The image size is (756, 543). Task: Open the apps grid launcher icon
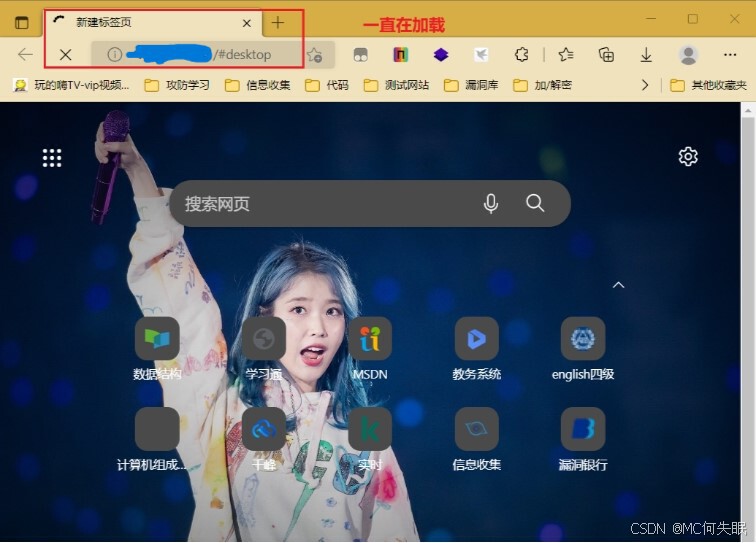(x=52, y=158)
